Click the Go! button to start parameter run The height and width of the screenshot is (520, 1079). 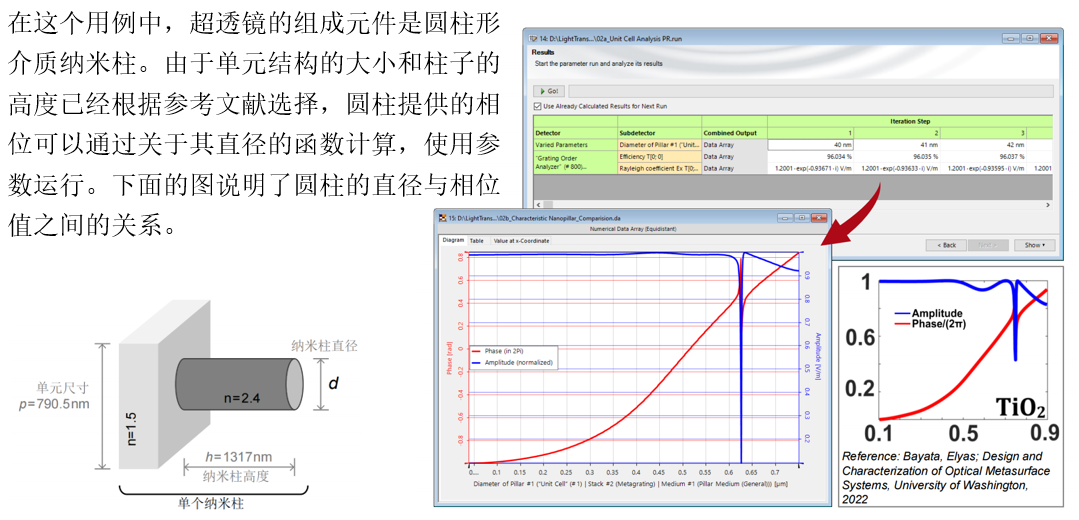click(550, 91)
